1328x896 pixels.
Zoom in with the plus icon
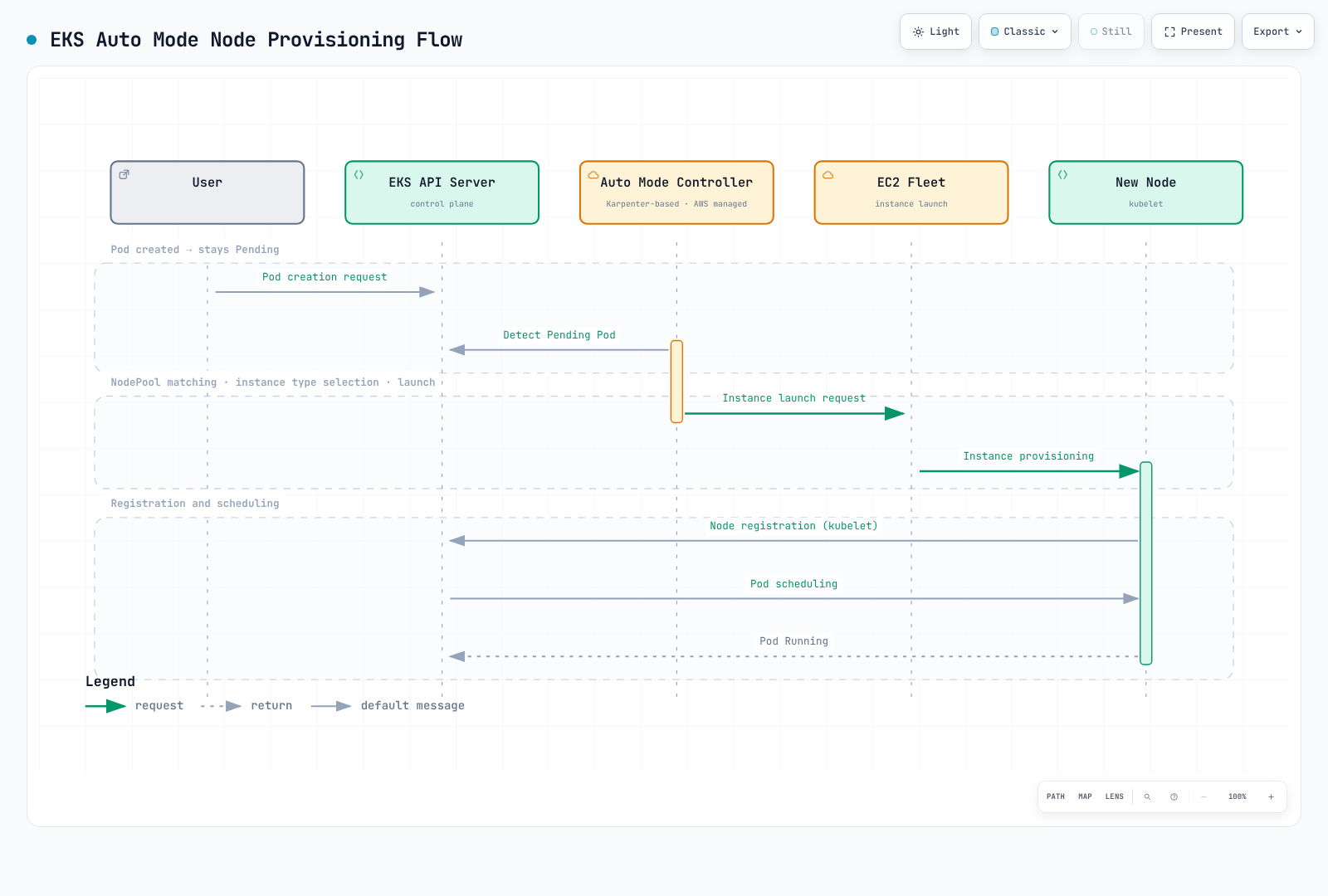point(1271,796)
